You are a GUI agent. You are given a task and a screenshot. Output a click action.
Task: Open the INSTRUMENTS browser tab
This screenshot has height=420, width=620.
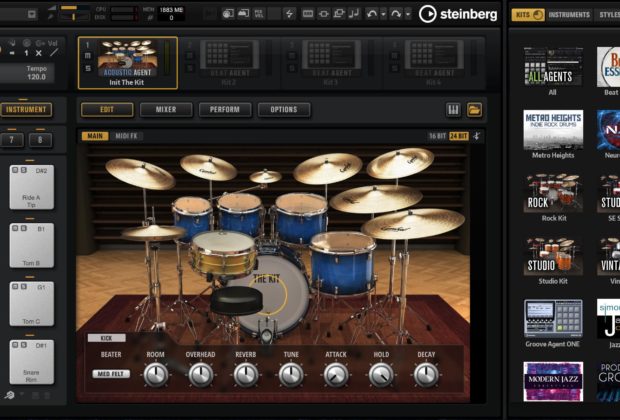569,15
